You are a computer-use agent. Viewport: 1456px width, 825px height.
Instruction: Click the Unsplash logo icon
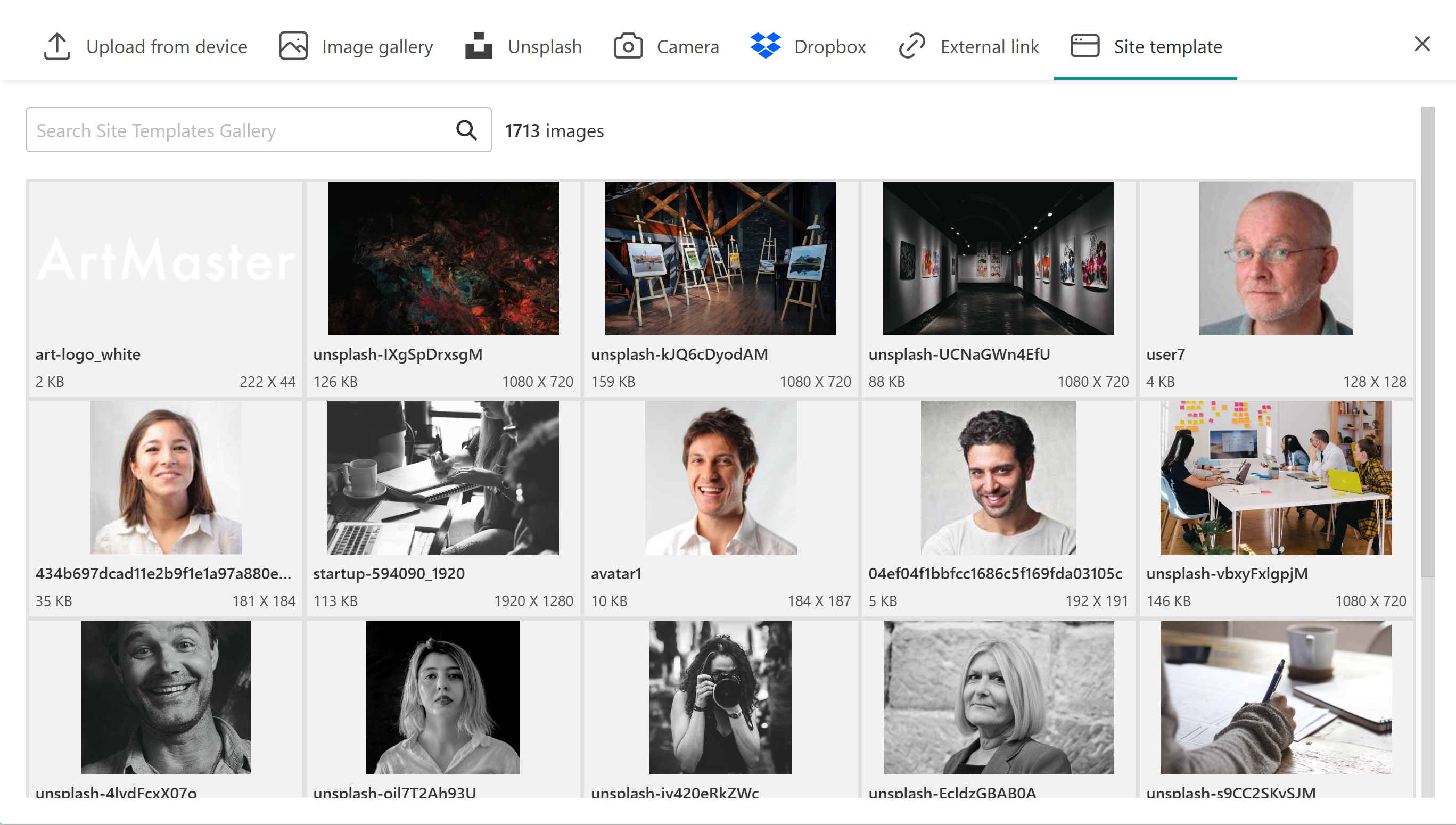point(478,46)
